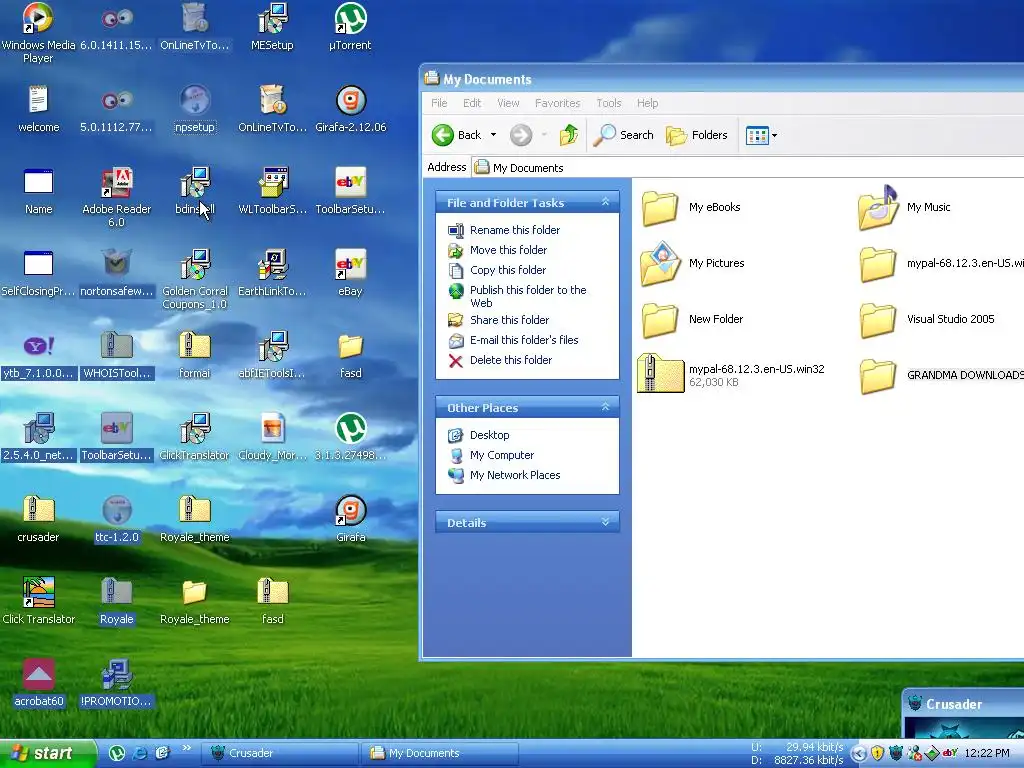1024x768 pixels.
Task: Open the File menu
Action: [x=439, y=103]
